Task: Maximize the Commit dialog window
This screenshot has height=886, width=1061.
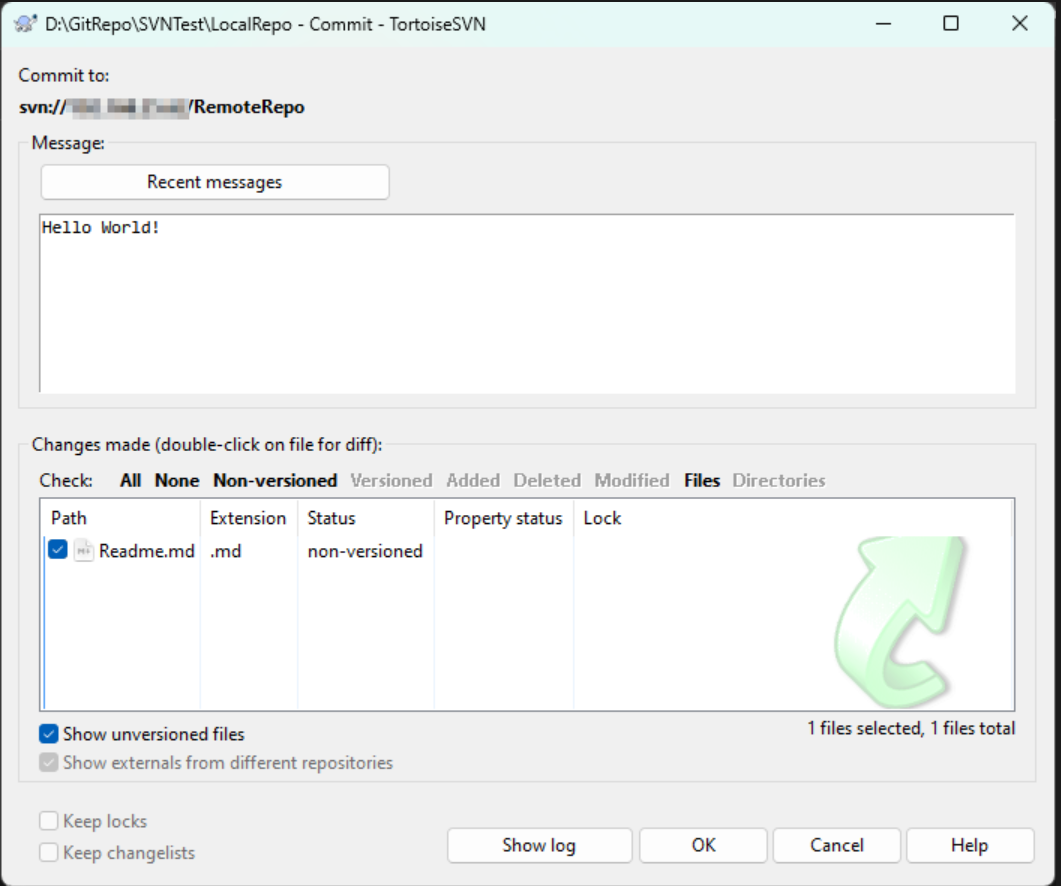Action: [951, 24]
